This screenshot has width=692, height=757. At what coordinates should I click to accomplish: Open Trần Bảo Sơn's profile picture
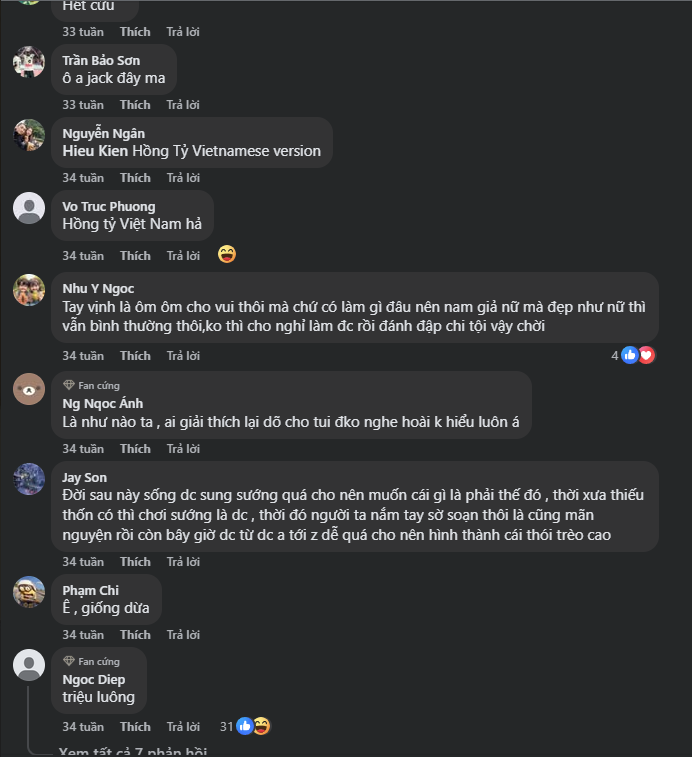[x=29, y=62]
